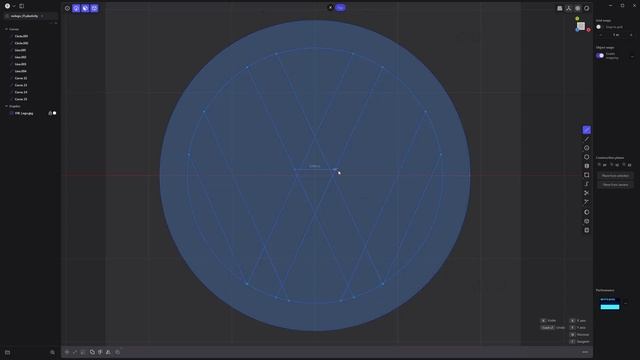
Task: Select the Polygon tool in right toolbar
Action: 587,157
